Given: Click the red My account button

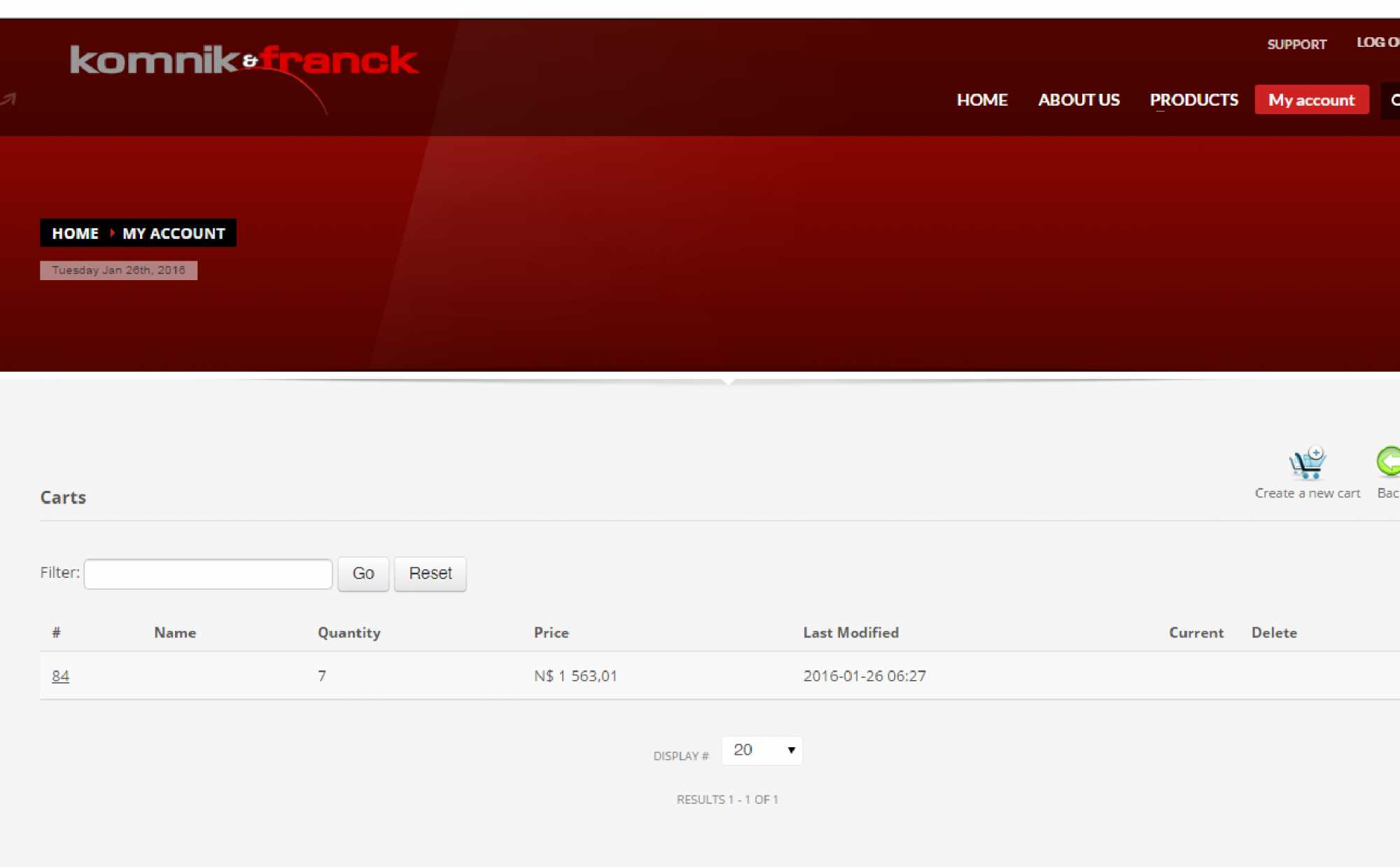Looking at the screenshot, I should 1311,100.
